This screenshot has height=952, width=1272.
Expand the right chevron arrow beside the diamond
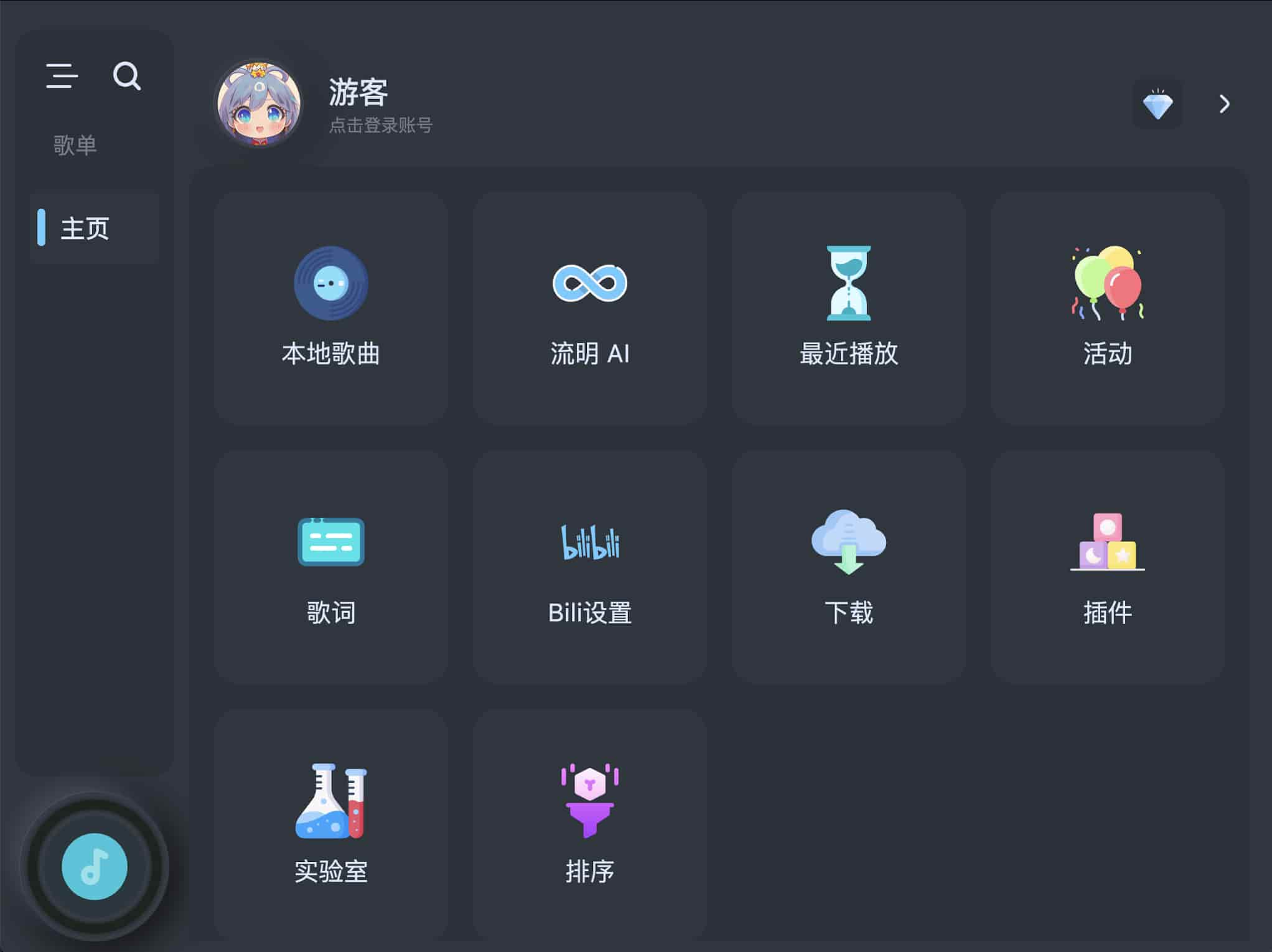[1224, 103]
